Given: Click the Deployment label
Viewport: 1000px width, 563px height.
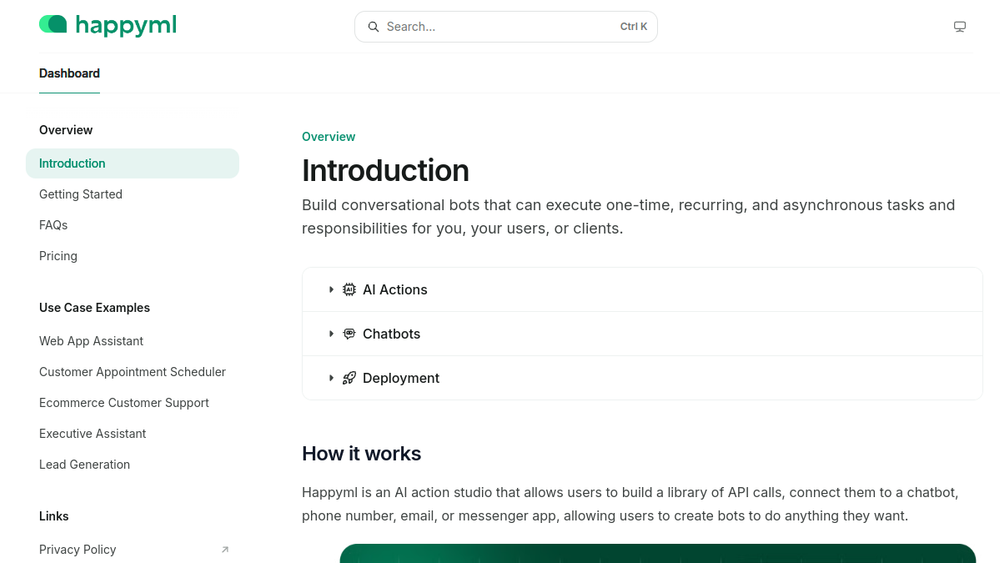Looking at the screenshot, I should click(401, 378).
